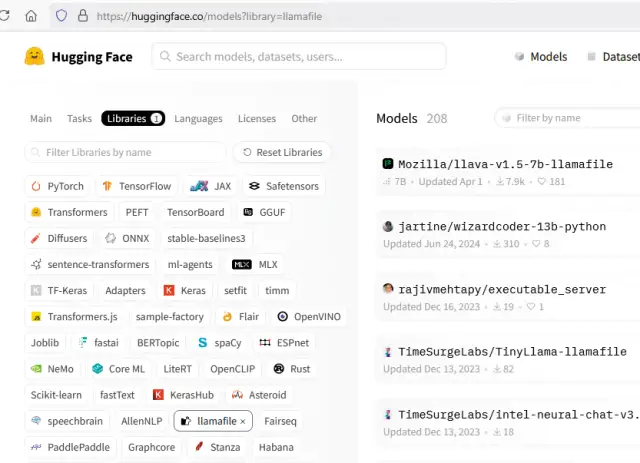Click the padlock site info icon
This screenshot has height=463, width=640.
click(x=83, y=16)
